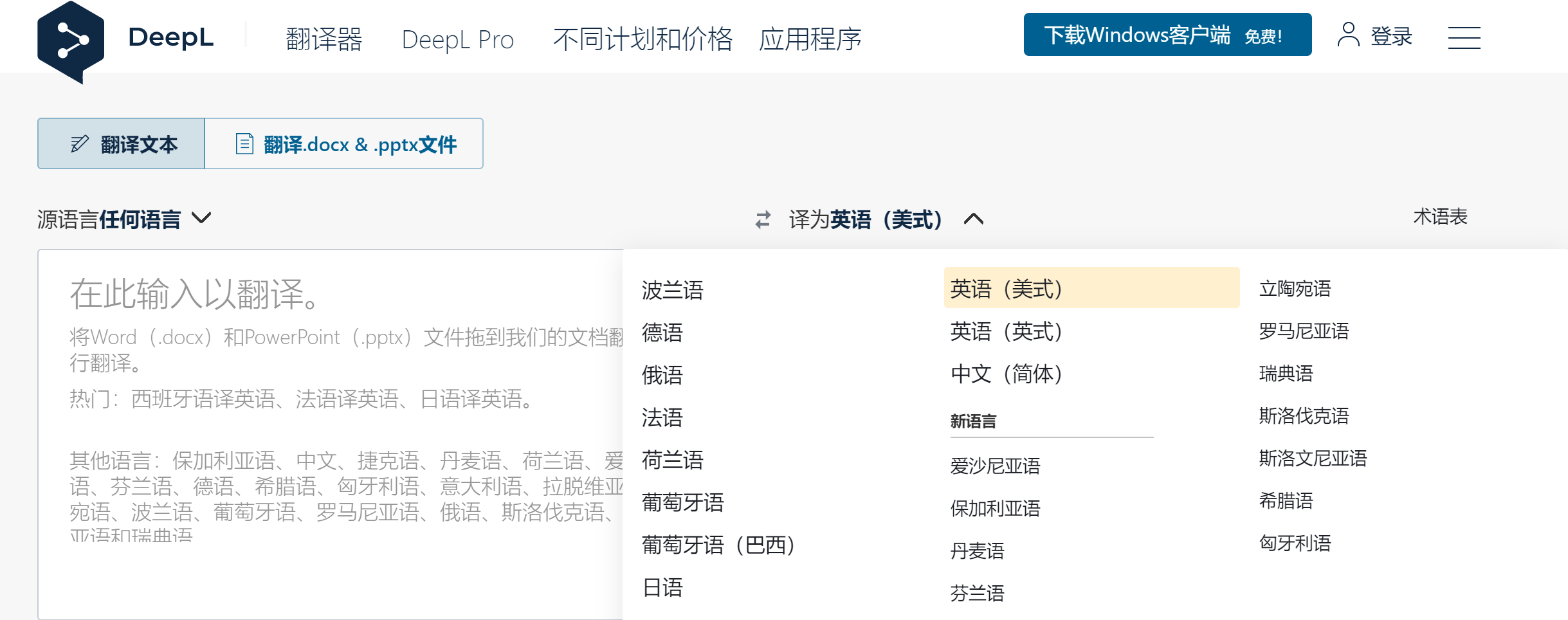The height and width of the screenshot is (620, 1568).
Task: Choose 葡萄牙语（巴西）as target language
Action: (x=718, y=545)
